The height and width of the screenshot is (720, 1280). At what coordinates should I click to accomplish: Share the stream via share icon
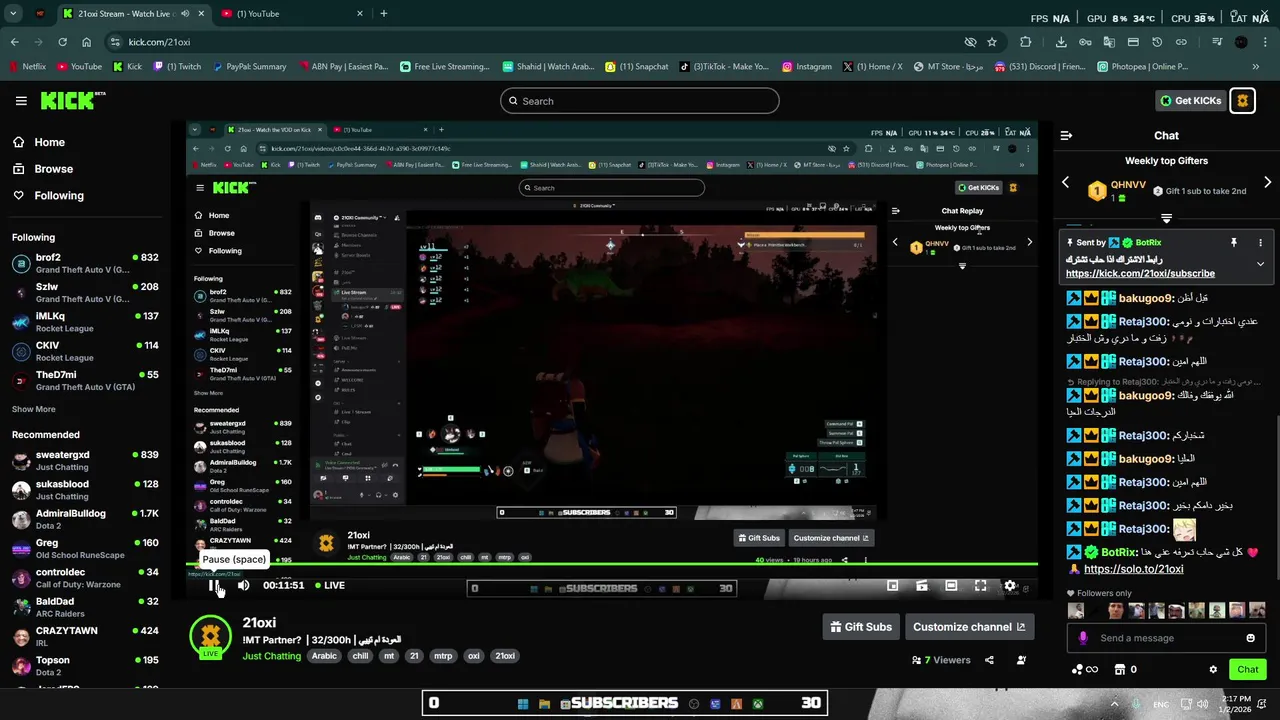click(x=989, y=660)
